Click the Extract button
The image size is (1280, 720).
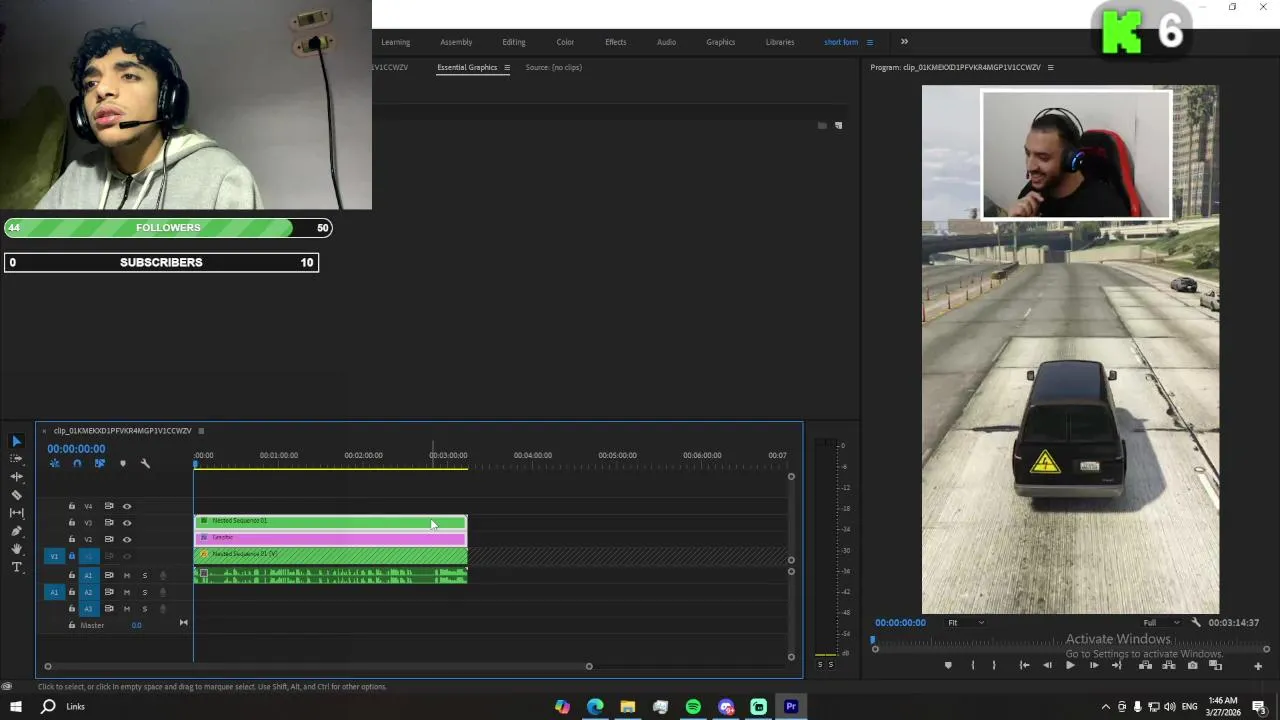pyautogui.click(x=1168, y=665)
